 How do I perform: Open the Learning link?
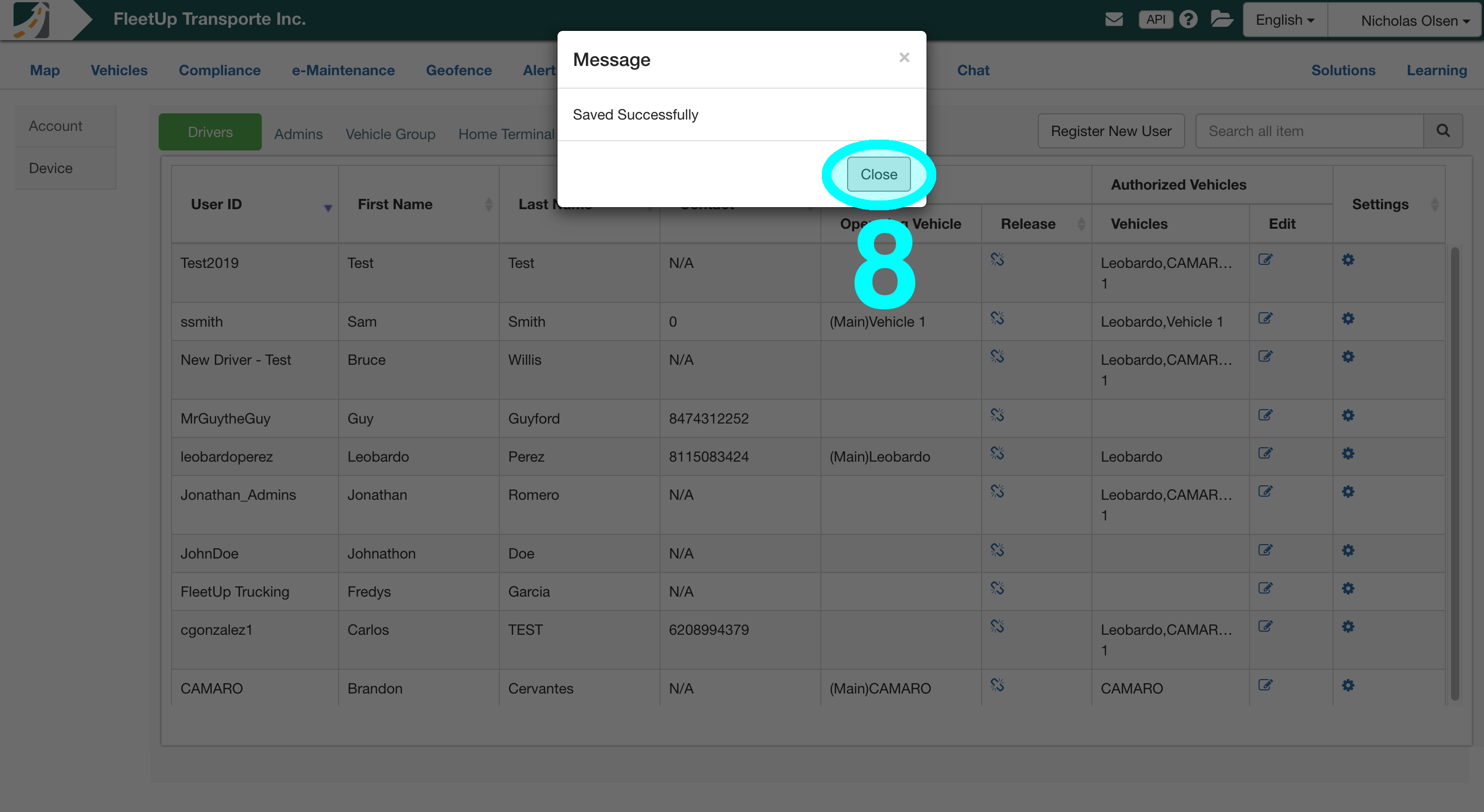click(x=1437, y=70)
